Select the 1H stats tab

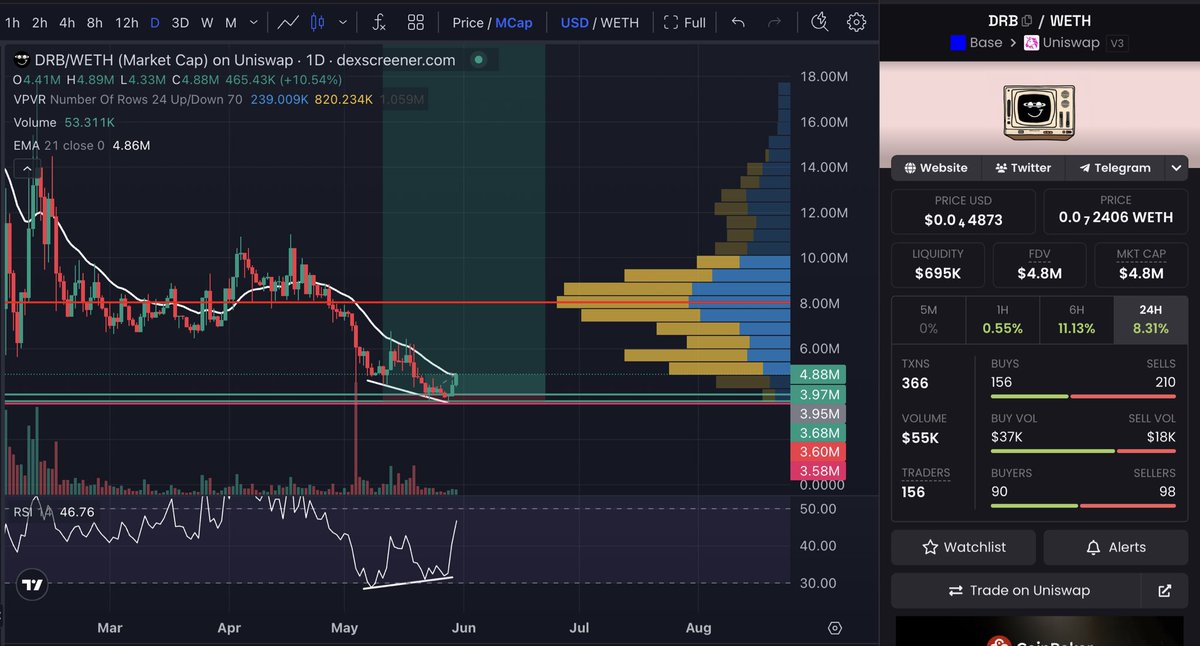point(1002,320)
